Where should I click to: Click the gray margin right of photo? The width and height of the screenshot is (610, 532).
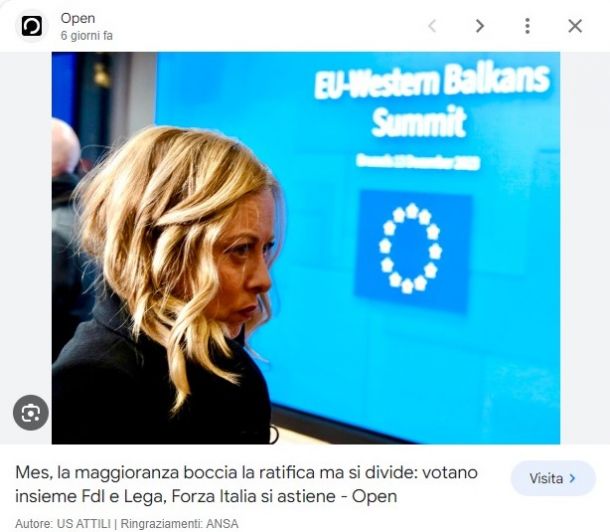click(x=585, y=248)
